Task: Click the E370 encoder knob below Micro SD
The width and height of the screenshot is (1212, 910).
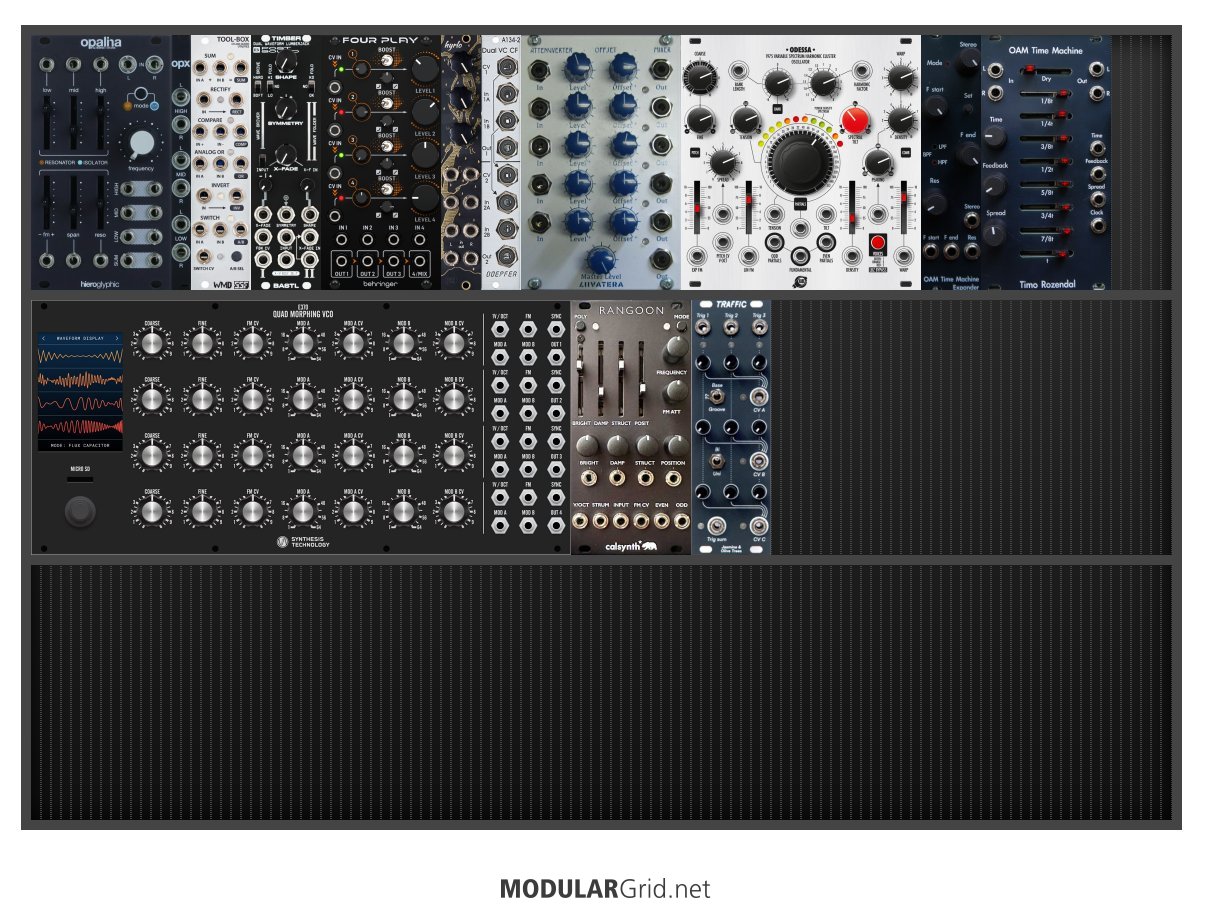Action: coord(80,512)
